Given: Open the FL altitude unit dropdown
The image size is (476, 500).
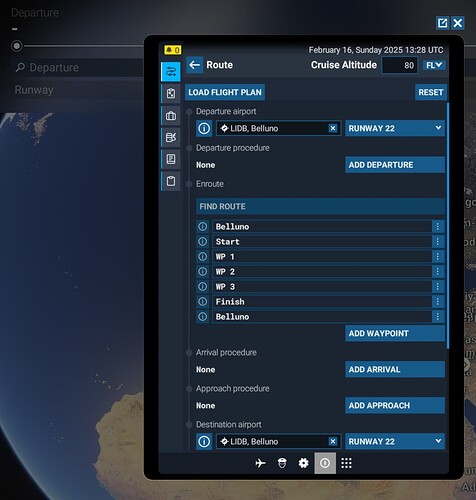Looking at the screenshot, I should click(434, 65).
